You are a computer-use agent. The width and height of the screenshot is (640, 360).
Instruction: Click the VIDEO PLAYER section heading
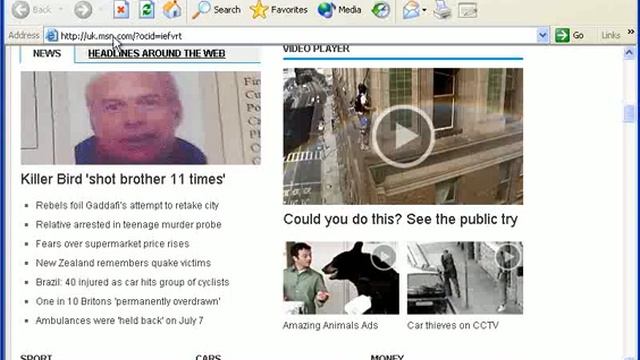coord(316,49)
